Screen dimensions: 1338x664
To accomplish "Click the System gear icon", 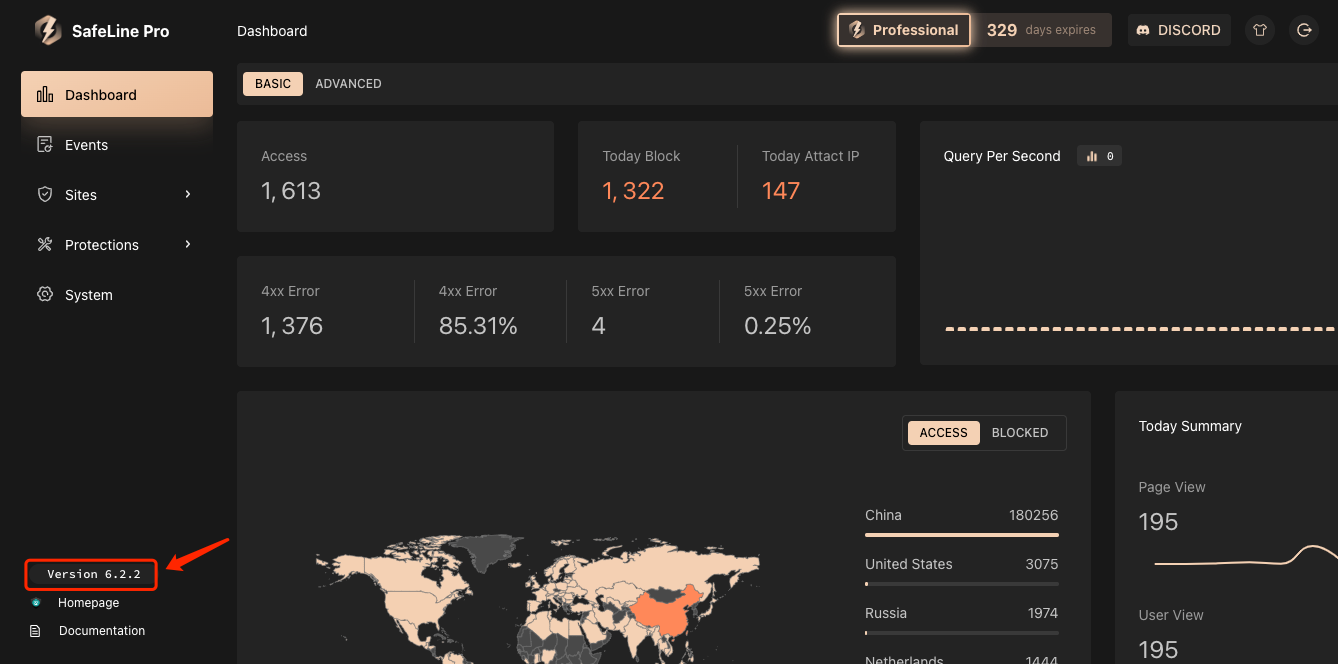I will pyautogui.click(x=45, y=295).
